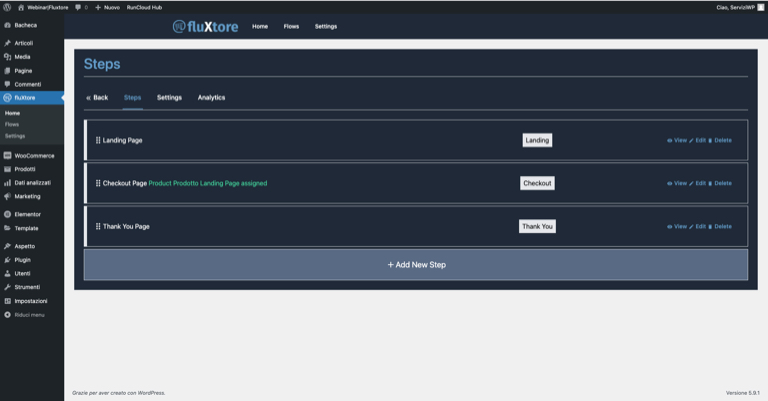Screen dimensions: 768x401
Task: Open Elementor in the sidebar
Action: click(x=26, y=214)
